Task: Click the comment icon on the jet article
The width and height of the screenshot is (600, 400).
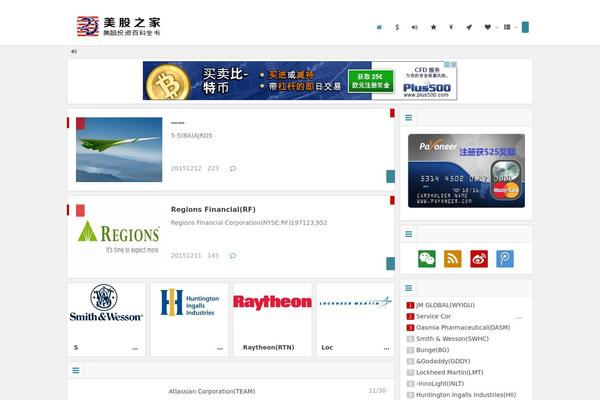Action: tap(233, 168)
